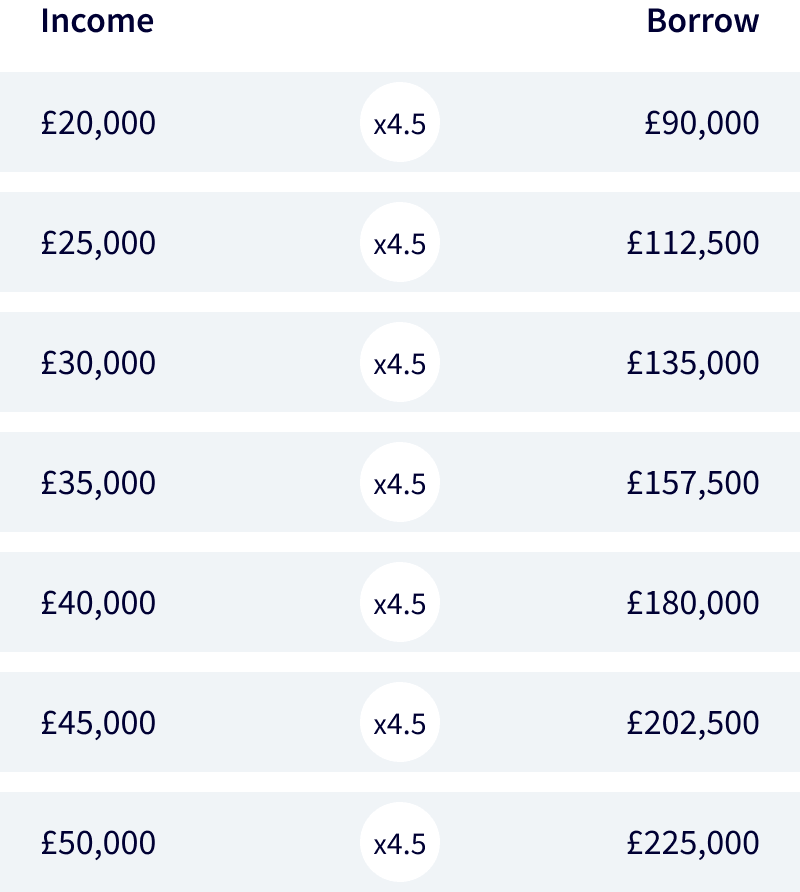The image size is (800, 892).
Task: Select the x4.5 multiplier in the £30,000 row
Action: point(400,363)
